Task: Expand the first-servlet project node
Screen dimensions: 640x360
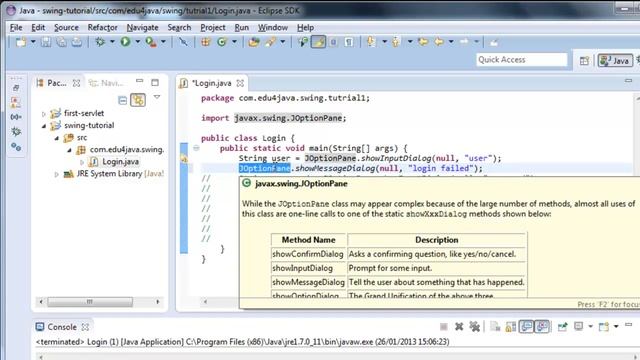Action: click(44, 114)
